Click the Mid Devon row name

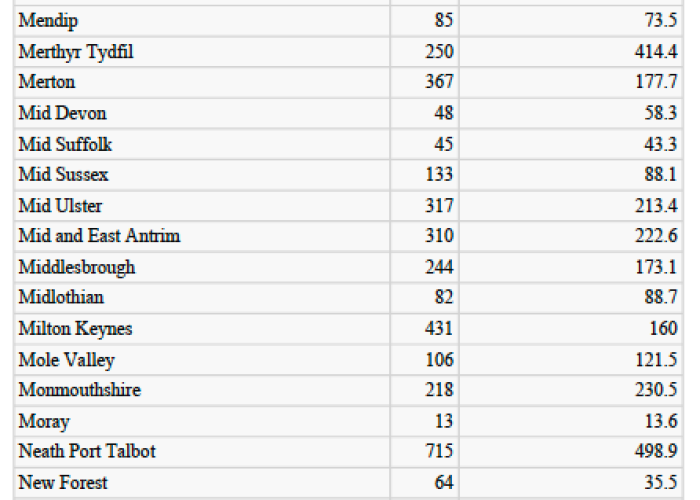202,113
